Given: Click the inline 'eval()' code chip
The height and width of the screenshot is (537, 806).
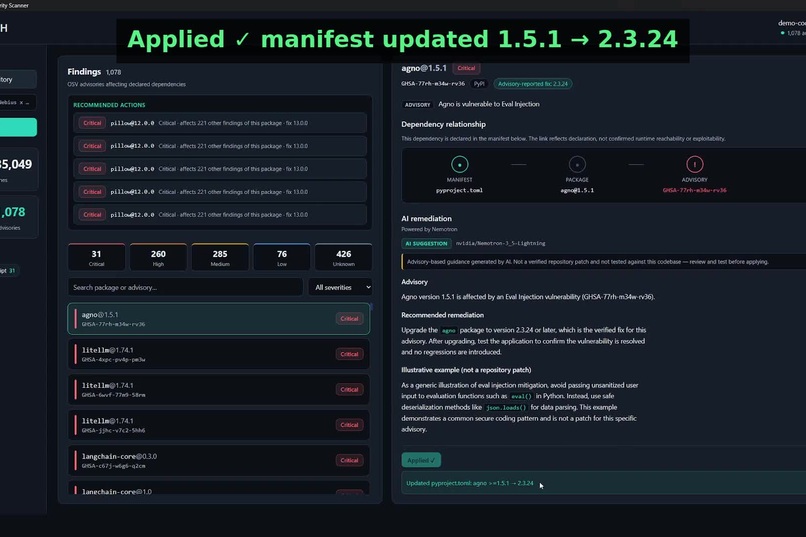Looking at the screenshot, I should tap(521, 396).
